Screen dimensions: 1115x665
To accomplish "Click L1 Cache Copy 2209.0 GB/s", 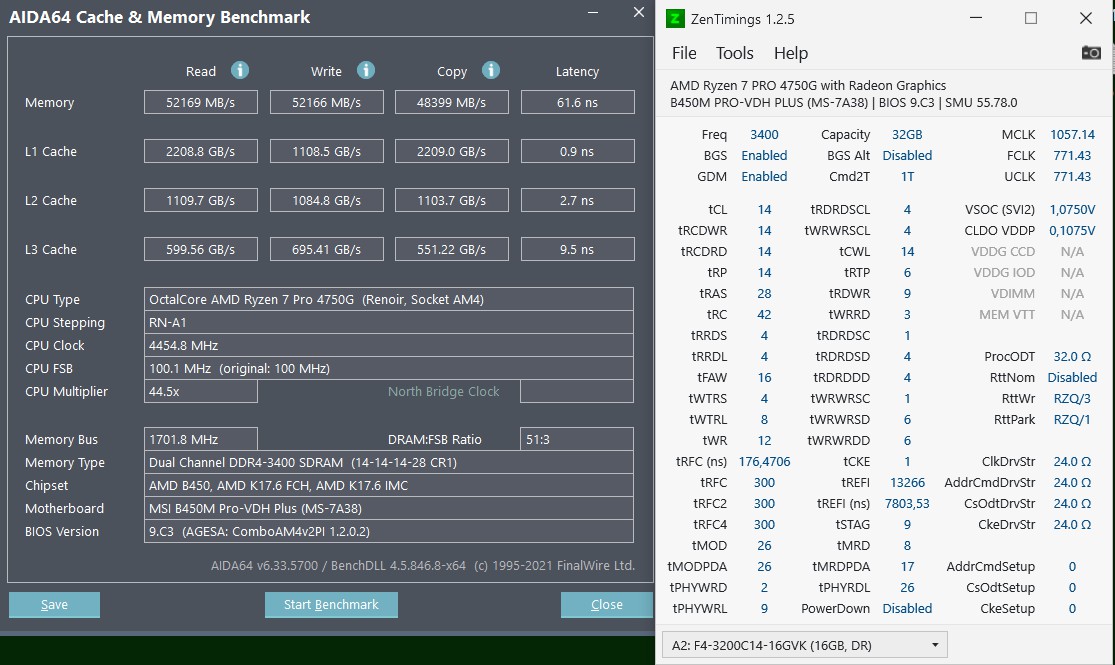I will pyautogui.click(x=452, y=151).
